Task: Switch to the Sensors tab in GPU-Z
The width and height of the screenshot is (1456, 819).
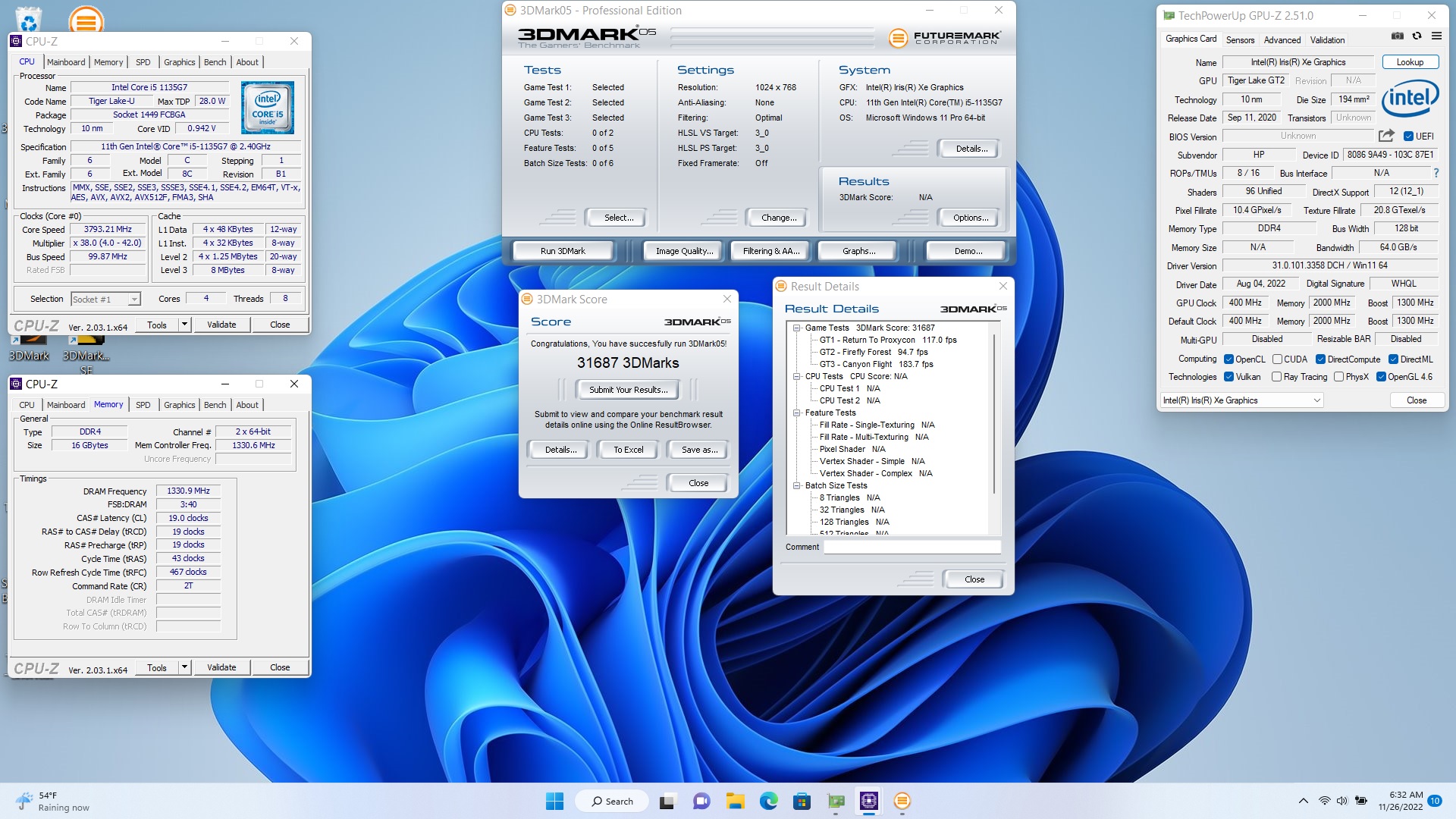Action: (x=1240, y=40)
